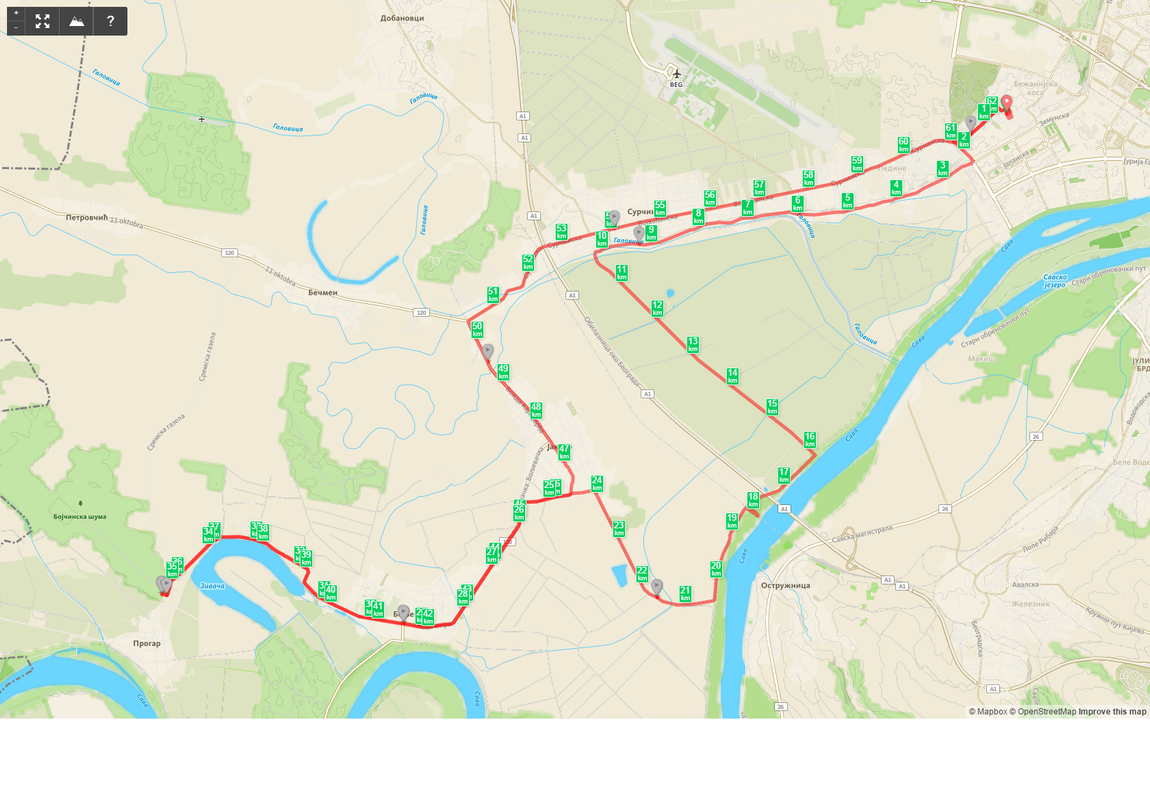
Task: Select the 13 km route marker
Action: 692,345
